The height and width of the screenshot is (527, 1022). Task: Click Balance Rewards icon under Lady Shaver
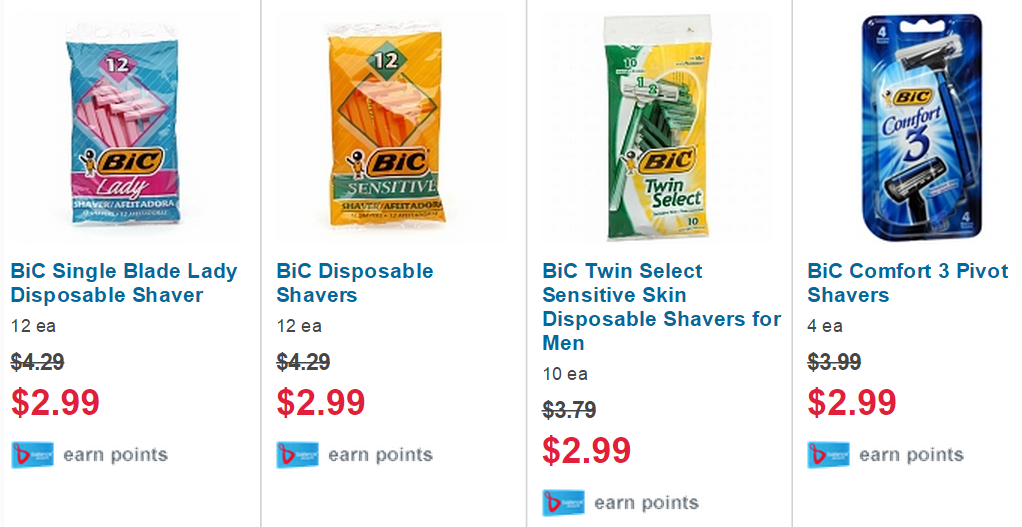[x=32, y=455]
